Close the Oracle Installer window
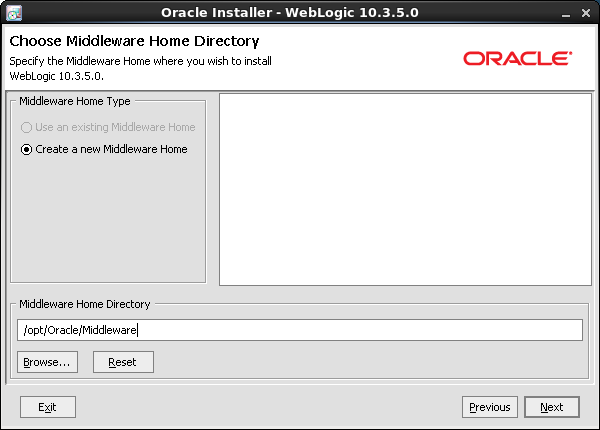 (x=586, y=13)
